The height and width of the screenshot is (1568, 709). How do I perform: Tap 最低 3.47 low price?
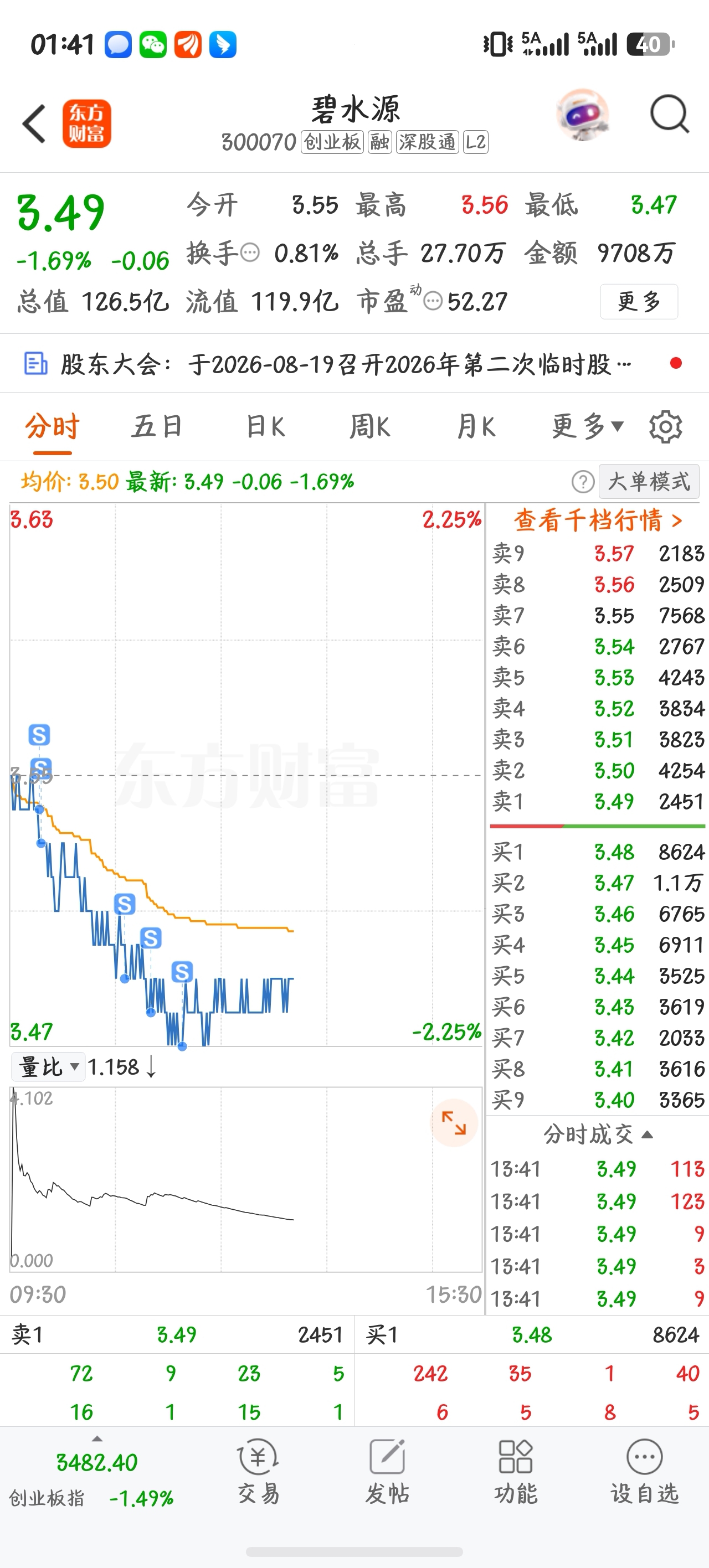coord(601,204)
